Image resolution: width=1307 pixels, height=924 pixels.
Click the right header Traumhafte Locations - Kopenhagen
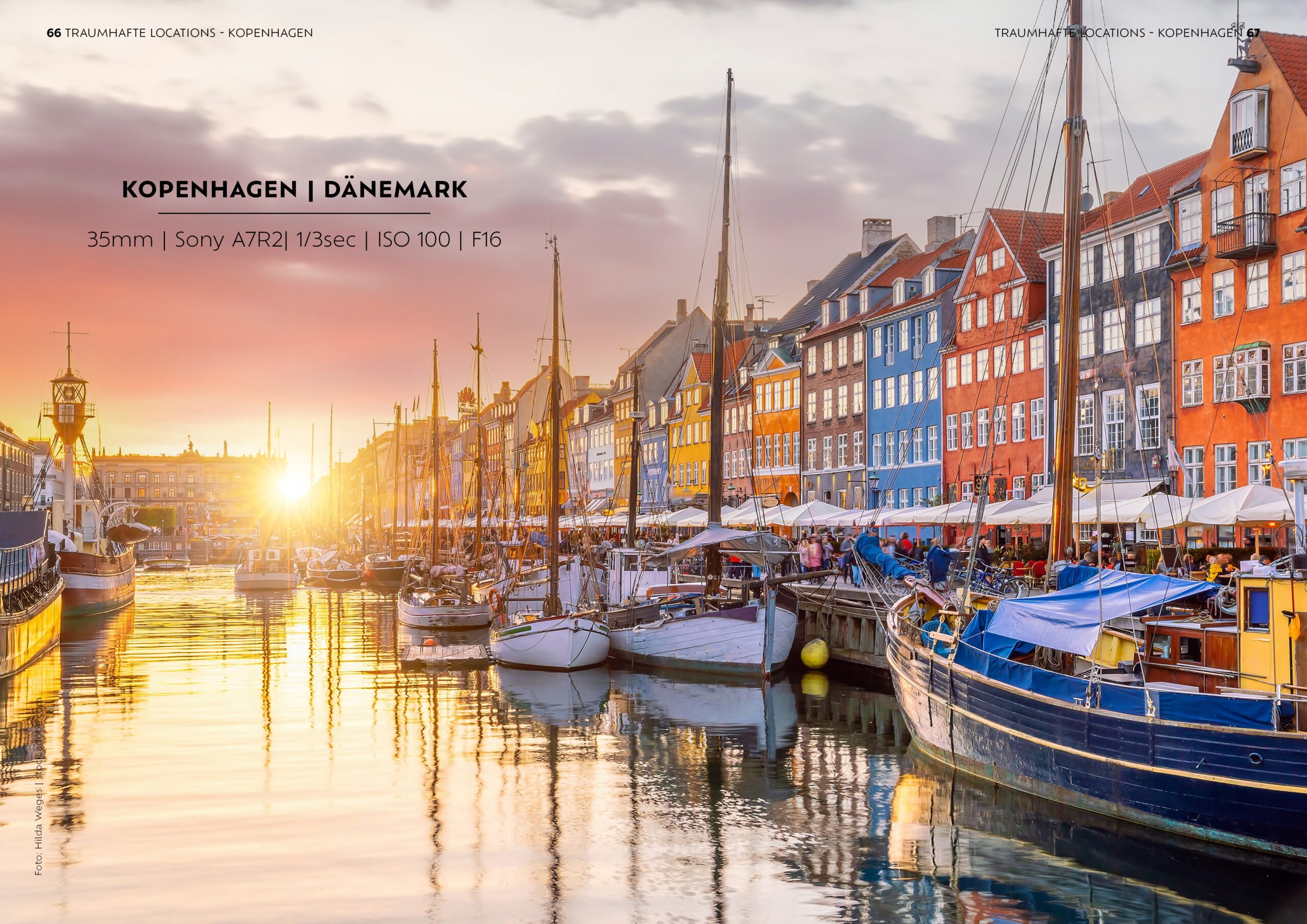point(1119,33)
